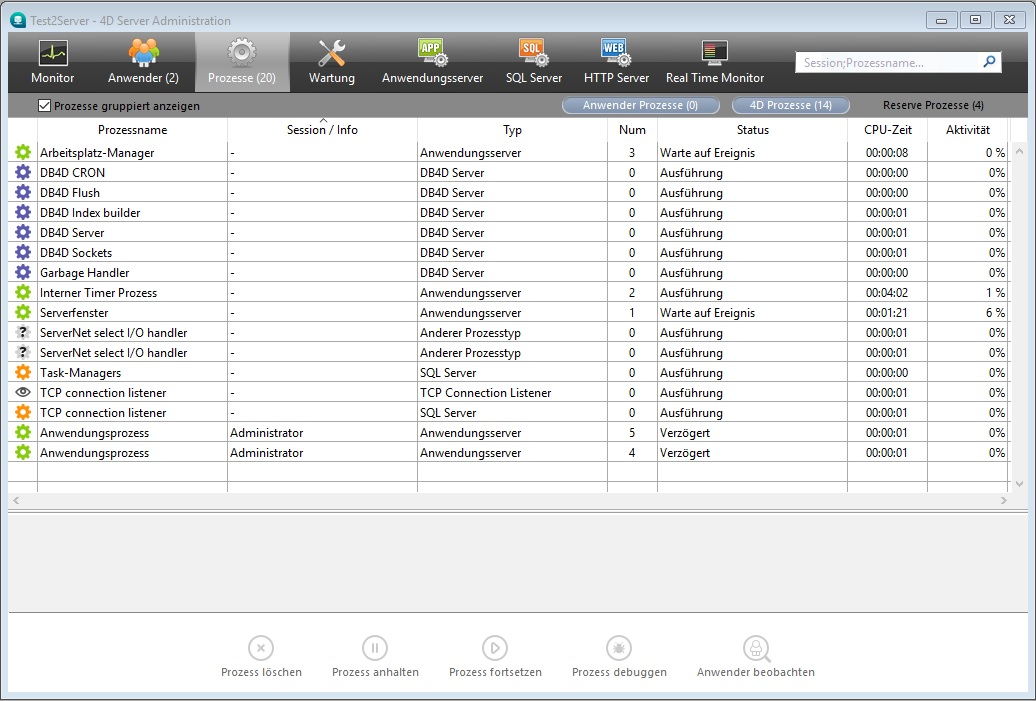Click inside the Session search field
The image size is (1036, 701).
click(x=885, y=62)
